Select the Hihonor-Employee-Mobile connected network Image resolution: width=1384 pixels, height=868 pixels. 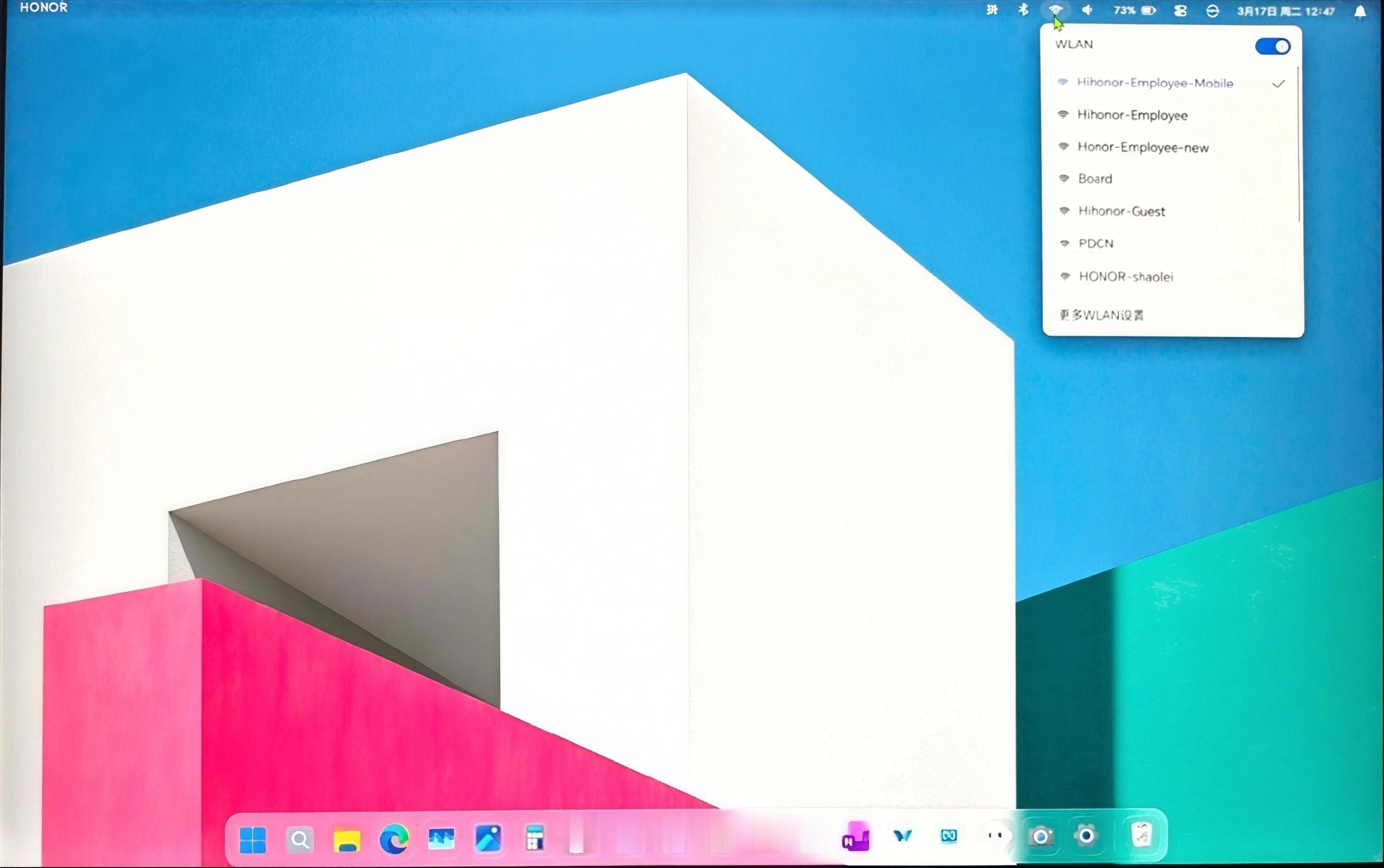coord(1154,83)
